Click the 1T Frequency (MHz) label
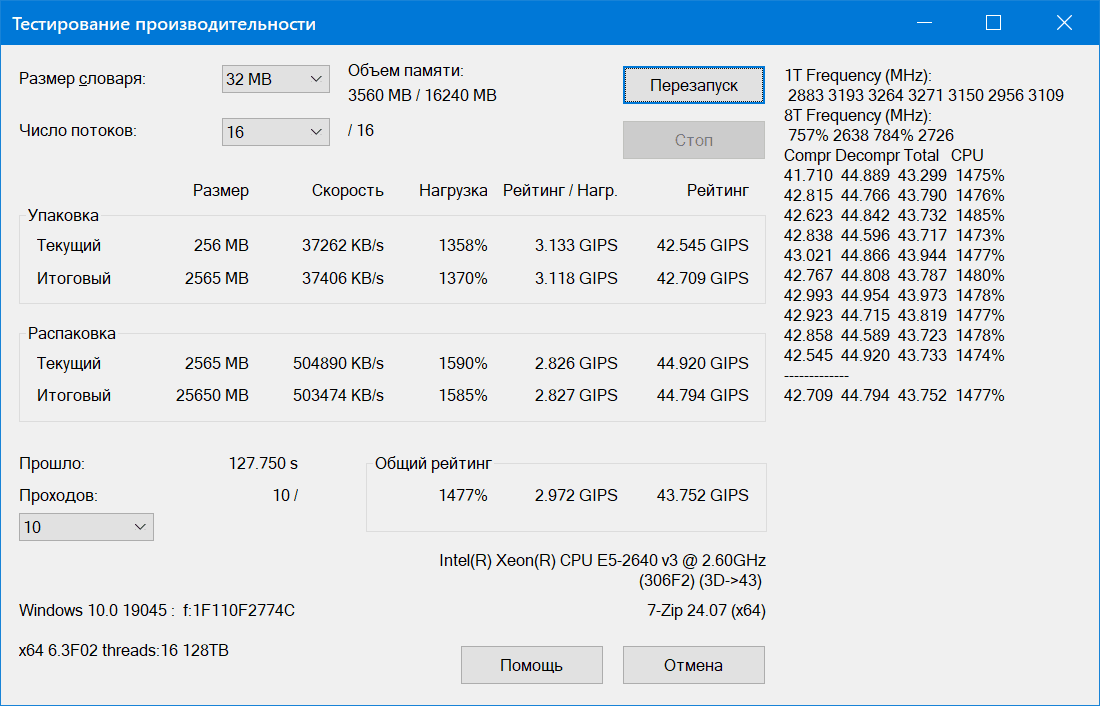 pos(858,76)
